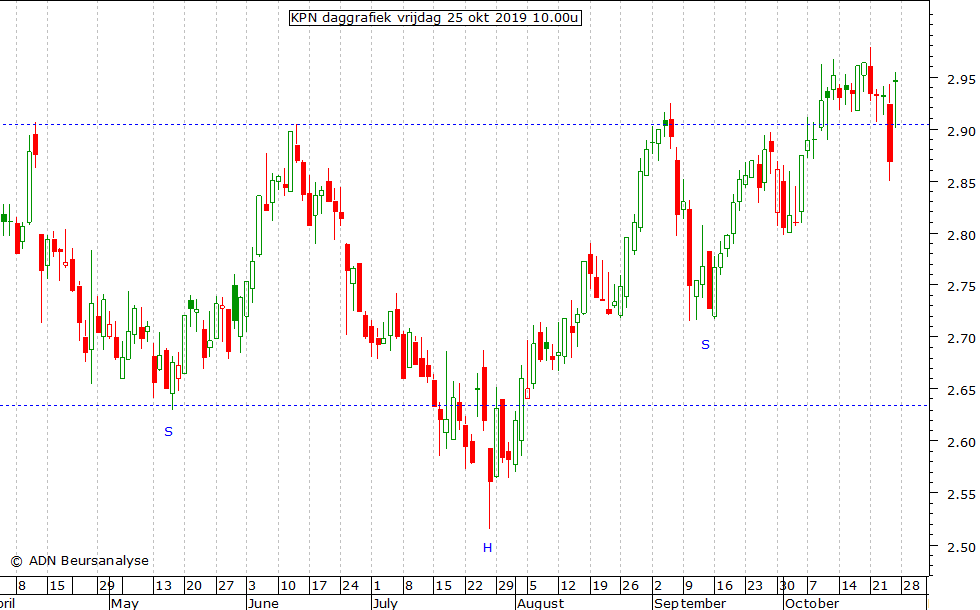
Task: Click the date label 5 in August
Action: coord(532,586)
